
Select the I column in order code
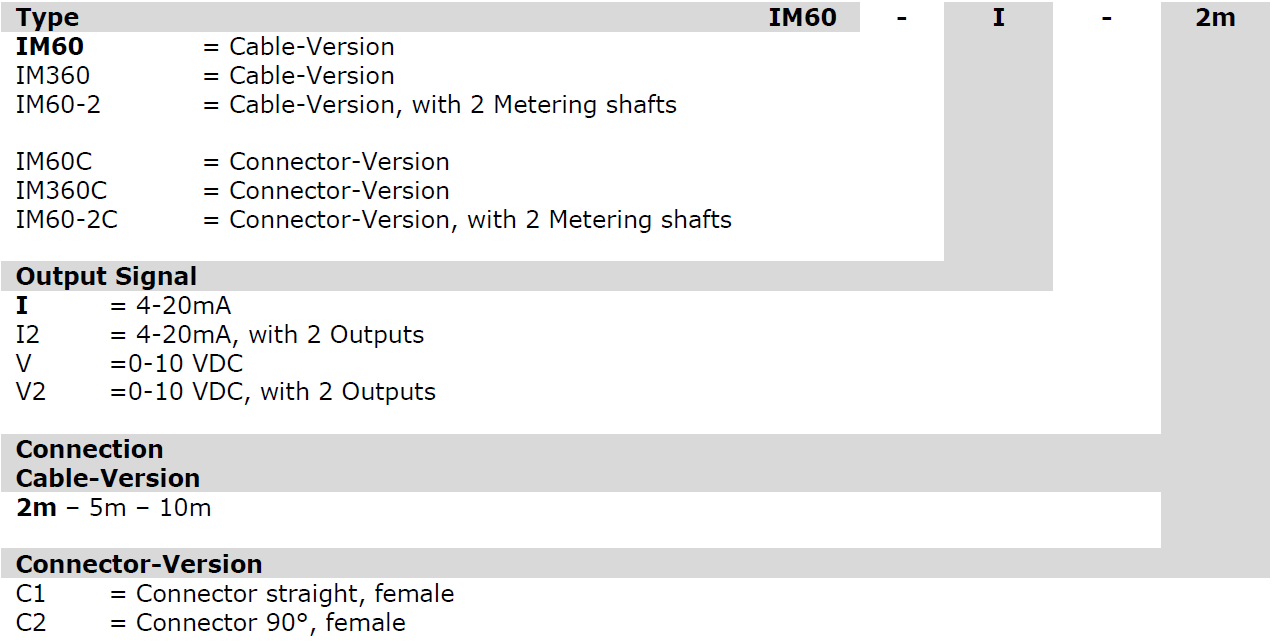998,18
